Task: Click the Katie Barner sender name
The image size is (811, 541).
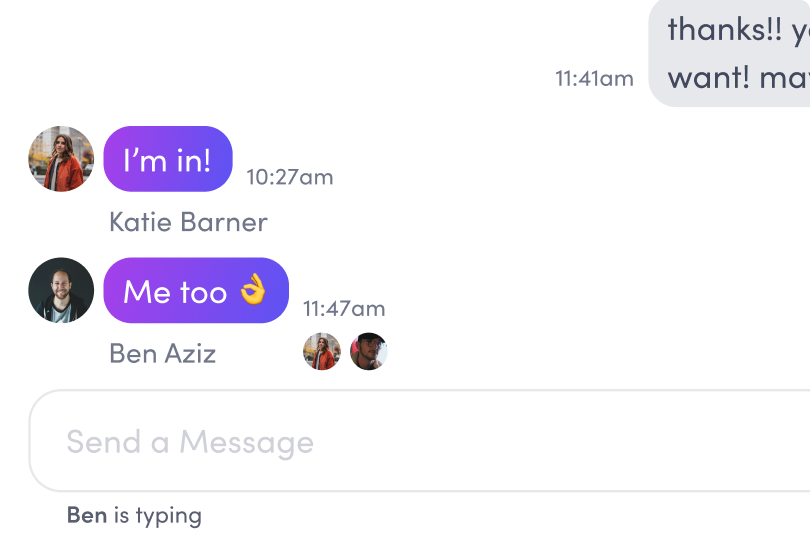Action: tap(188, 222)
